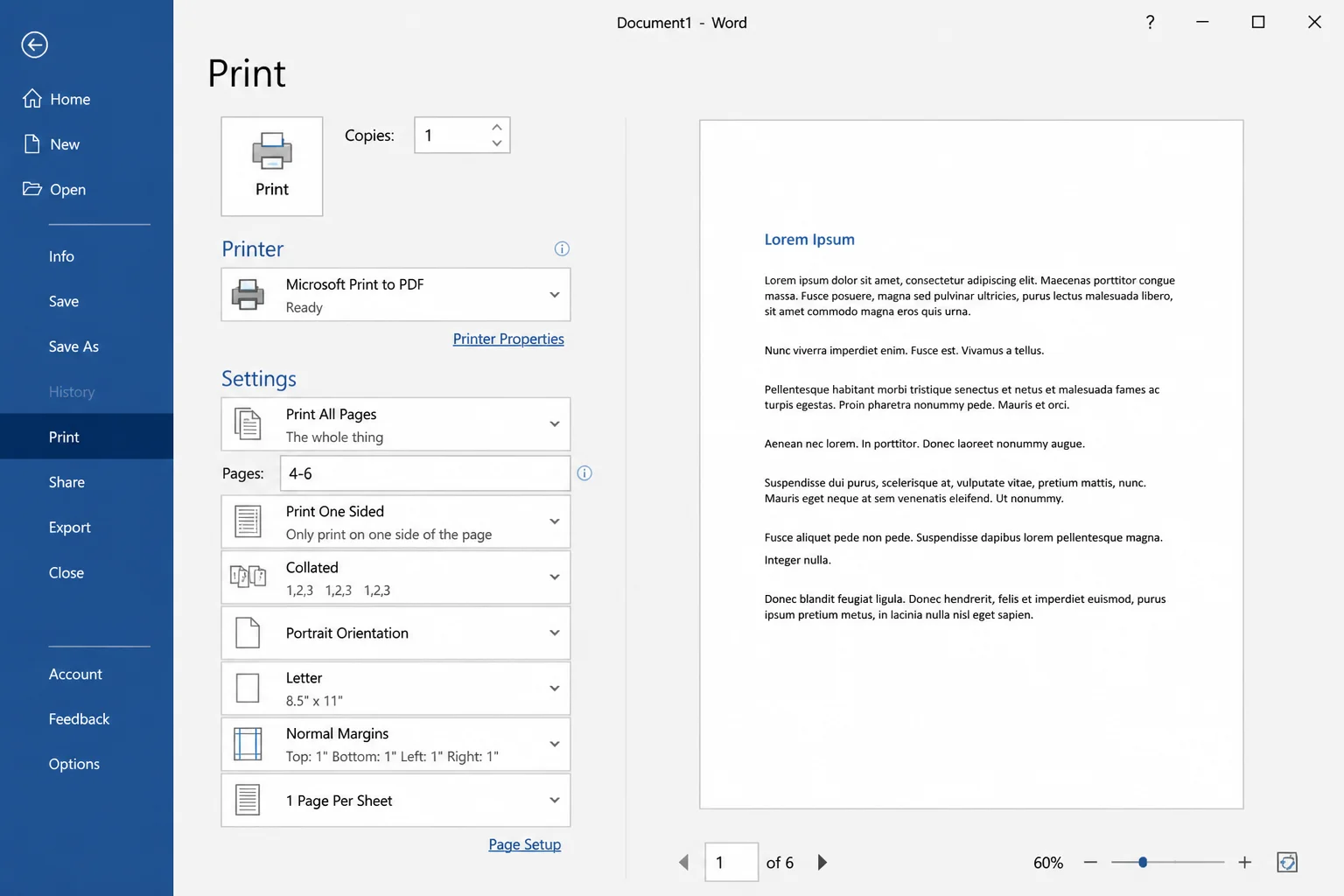Go to previous preview page arrow

click(684, 863)
